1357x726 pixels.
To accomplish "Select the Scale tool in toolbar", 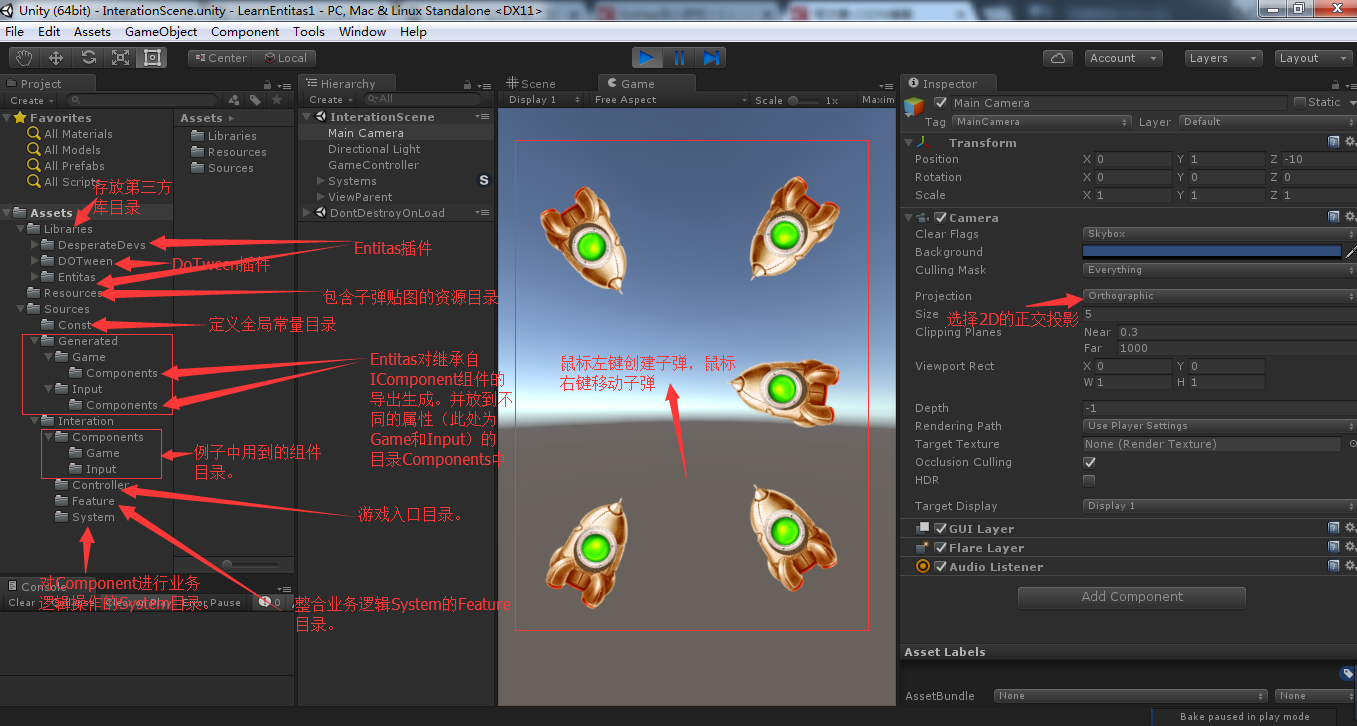I will pos(120,58).
